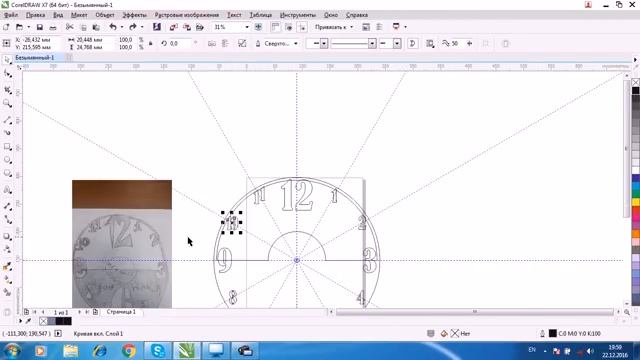Open the Текст menu
The image size is (640, 360).
234,15
